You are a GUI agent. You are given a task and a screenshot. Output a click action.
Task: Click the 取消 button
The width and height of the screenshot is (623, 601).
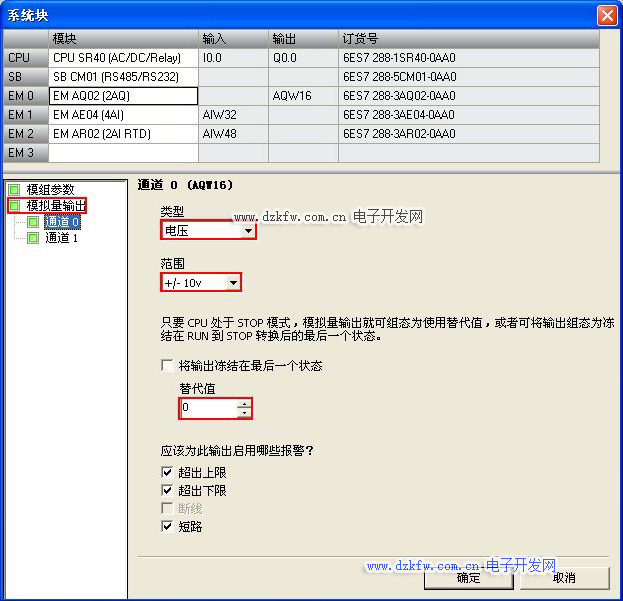tap(563, 578)
